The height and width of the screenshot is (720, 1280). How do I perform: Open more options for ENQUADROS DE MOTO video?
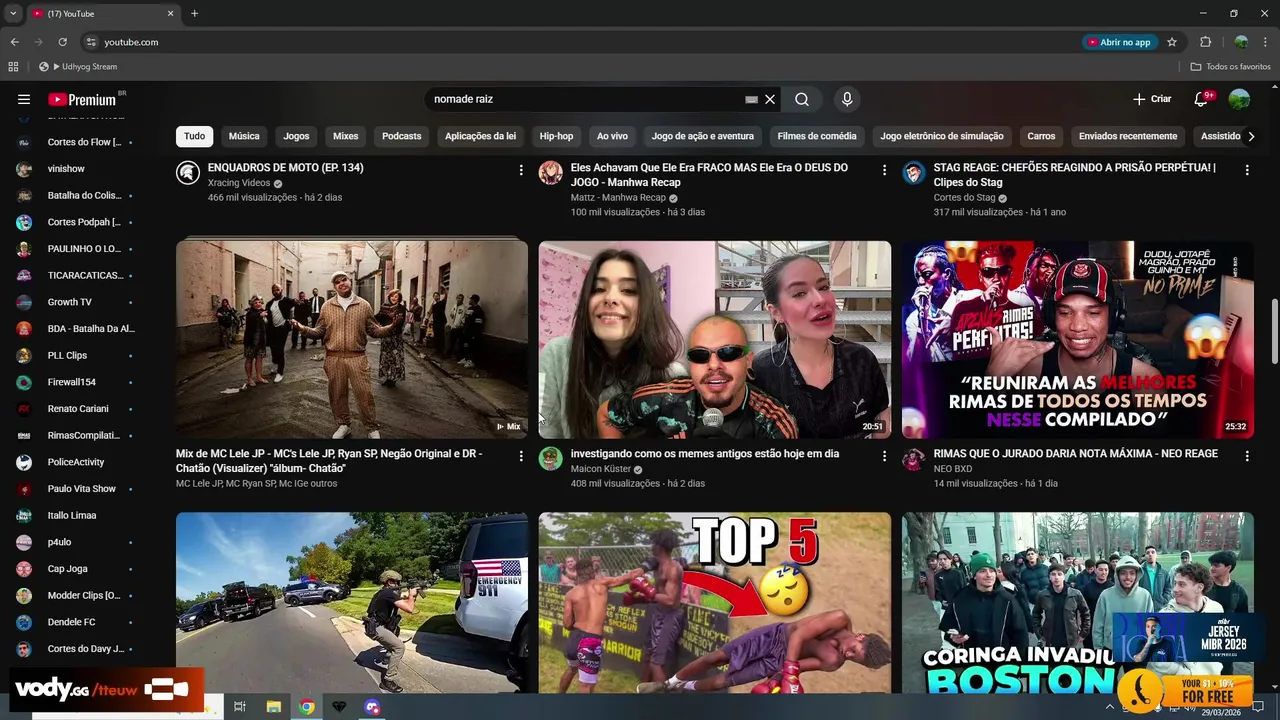point(521,170)
